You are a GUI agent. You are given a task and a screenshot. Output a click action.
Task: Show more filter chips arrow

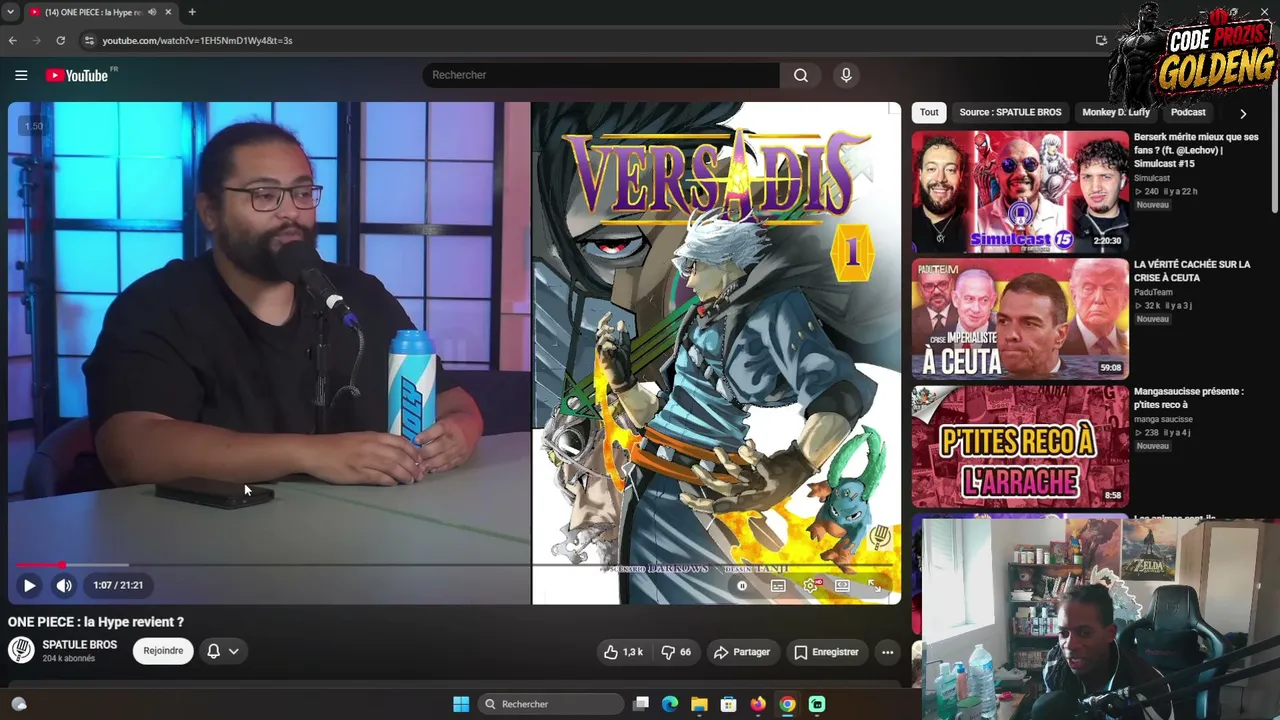[1243, 114]
